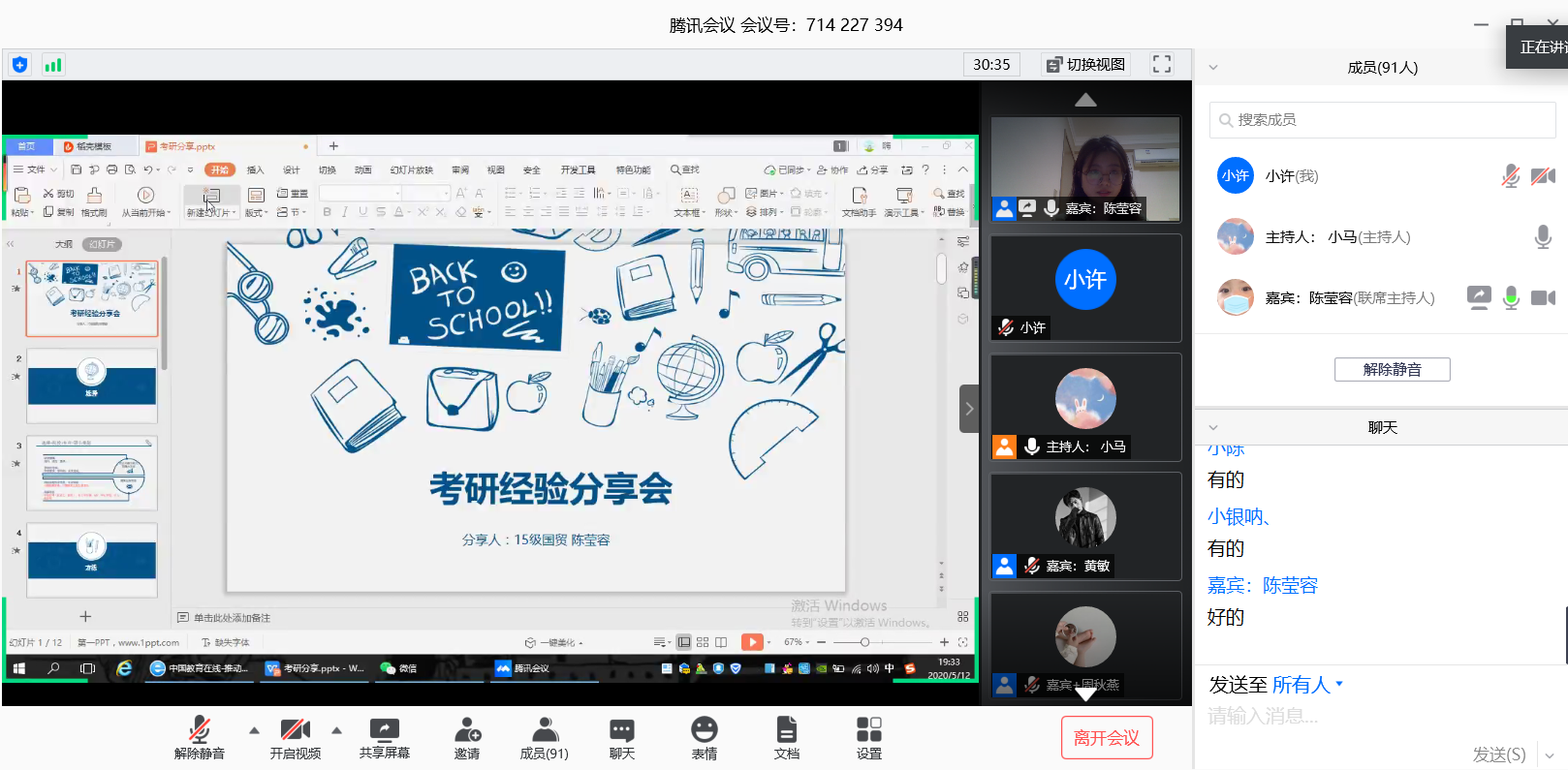
Task: Click the search members input field
Action: (1382, 120)
